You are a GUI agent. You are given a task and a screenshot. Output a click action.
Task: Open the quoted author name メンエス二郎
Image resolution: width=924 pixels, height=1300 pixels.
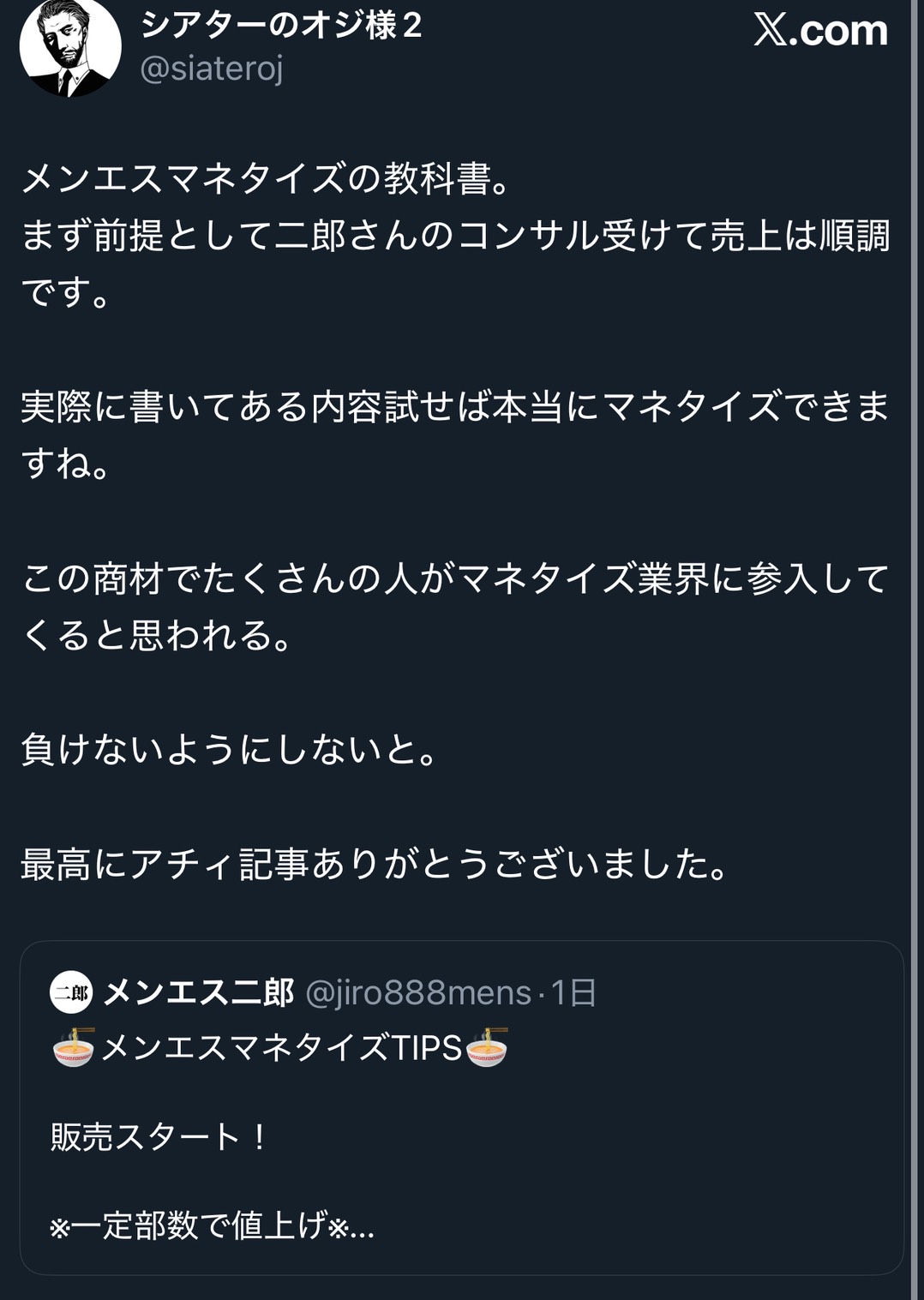(199, 992)
